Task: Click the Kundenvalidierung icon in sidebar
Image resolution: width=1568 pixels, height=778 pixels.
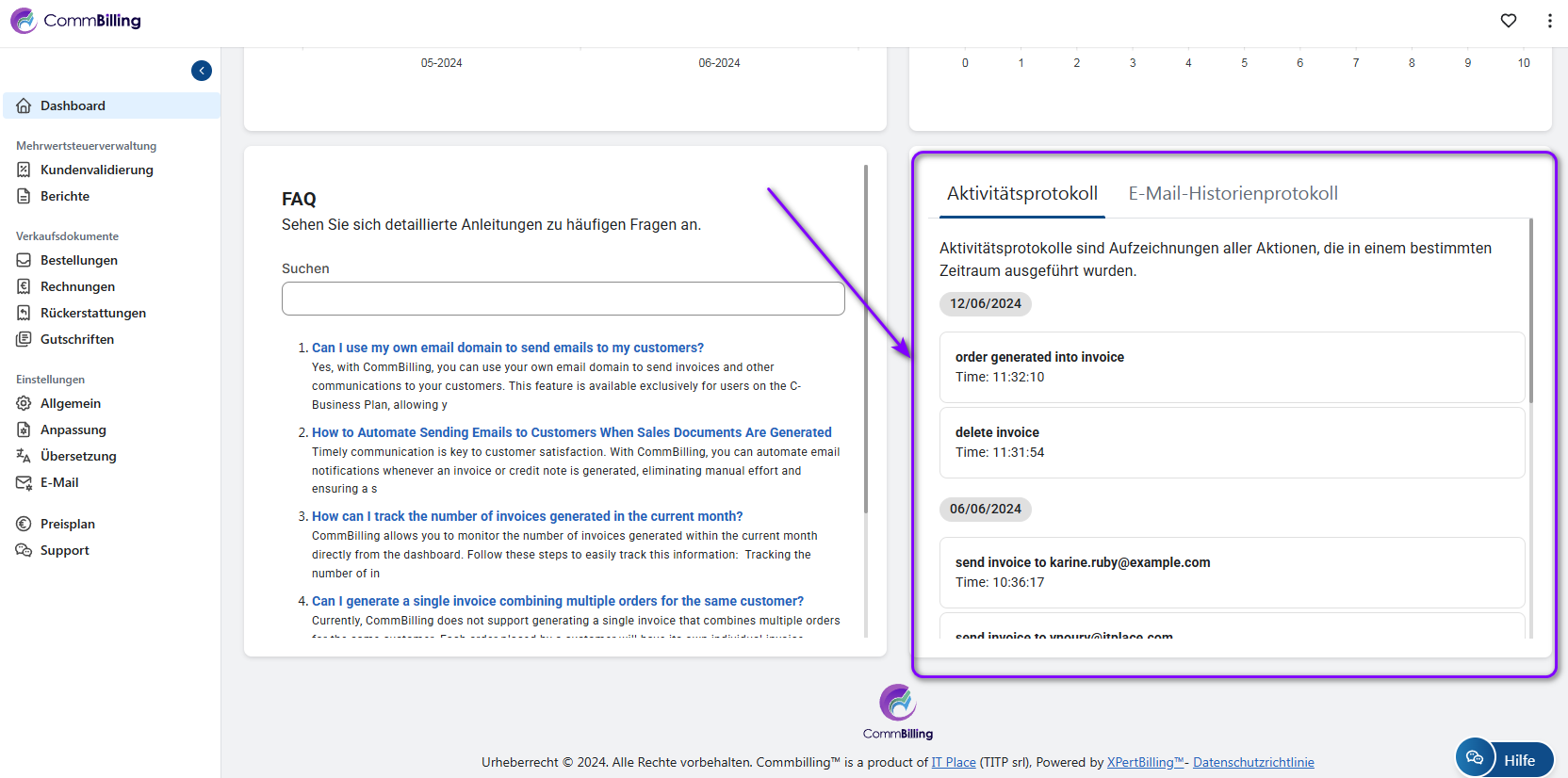Action: tap(24, 170)
